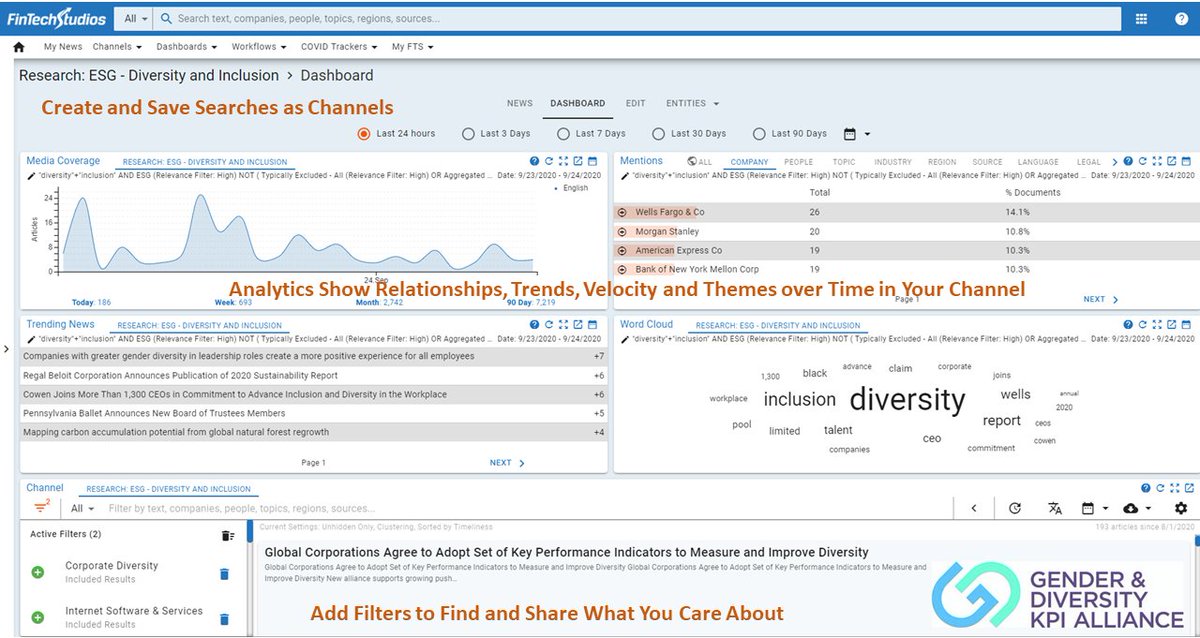Expand the Workflows menu

[259, 47]
